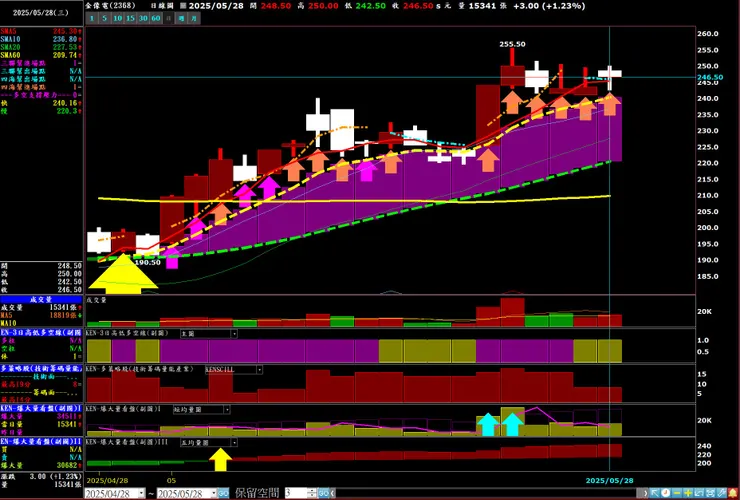Open the 五均量圖 dropdown
Image resolution: width=740 pixels, height=500 pixels.
pyautogui.click(x=234, y=442)
